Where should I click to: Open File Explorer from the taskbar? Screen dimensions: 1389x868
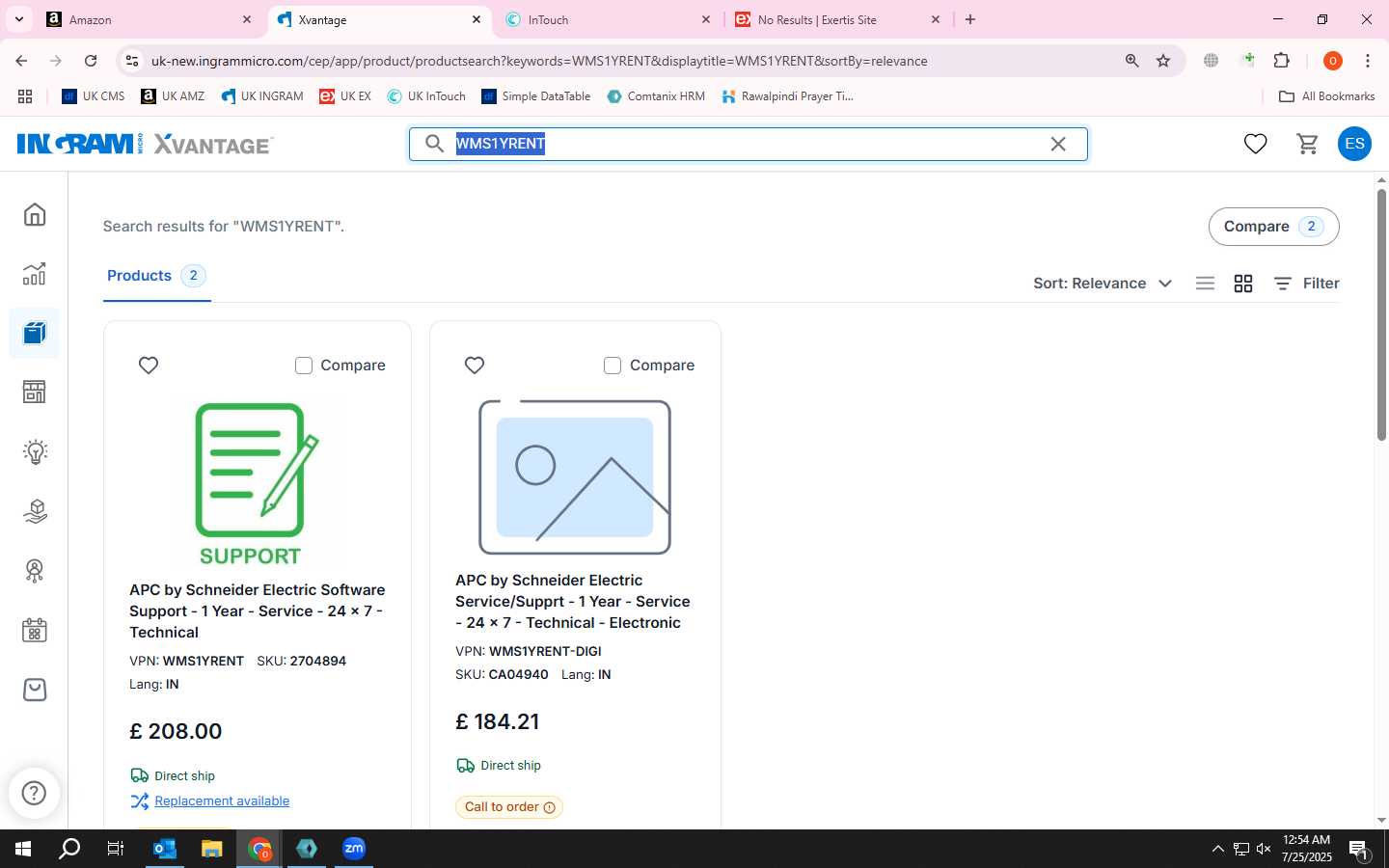click(x=212, y=849)
